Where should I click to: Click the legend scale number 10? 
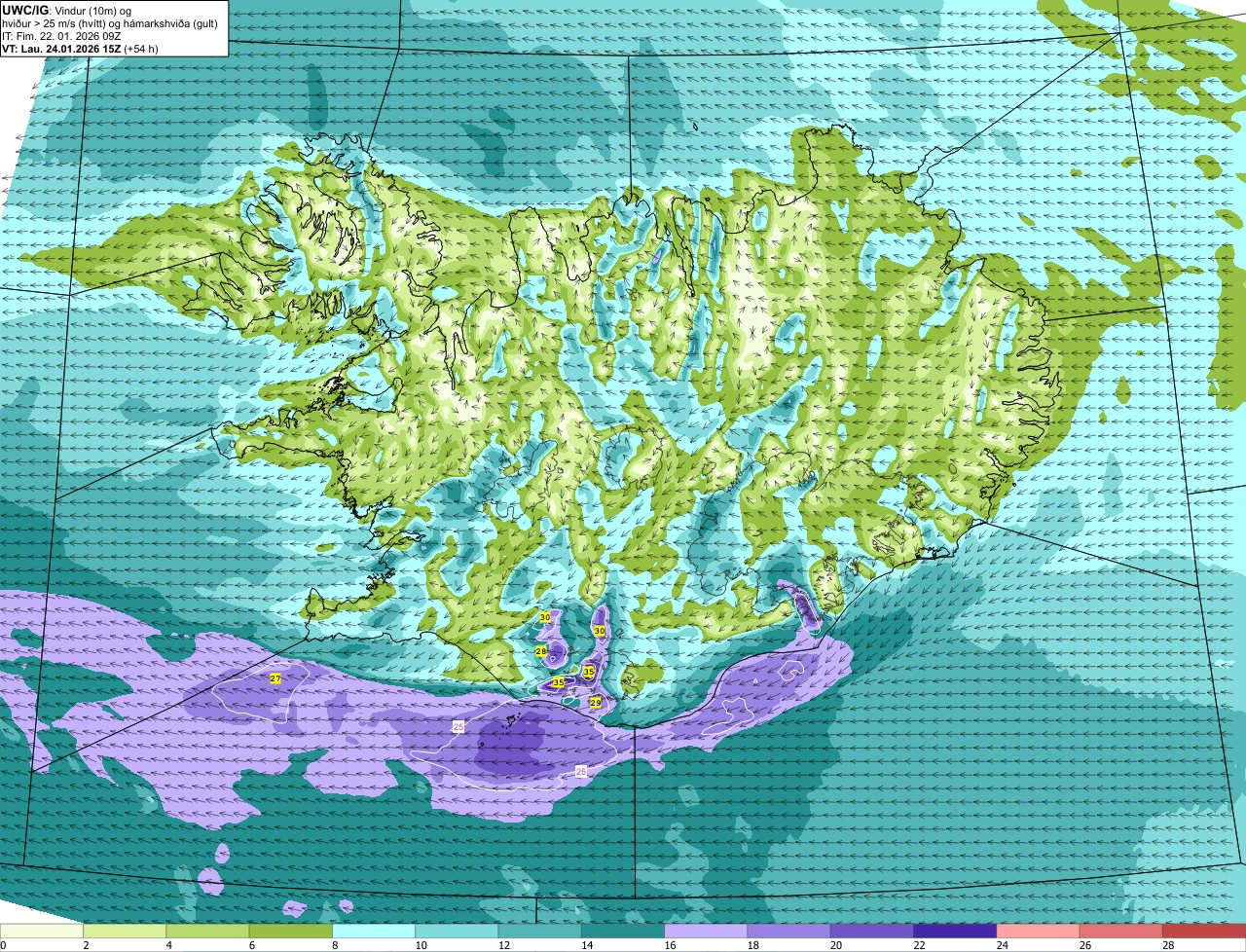tap(421, 945)
